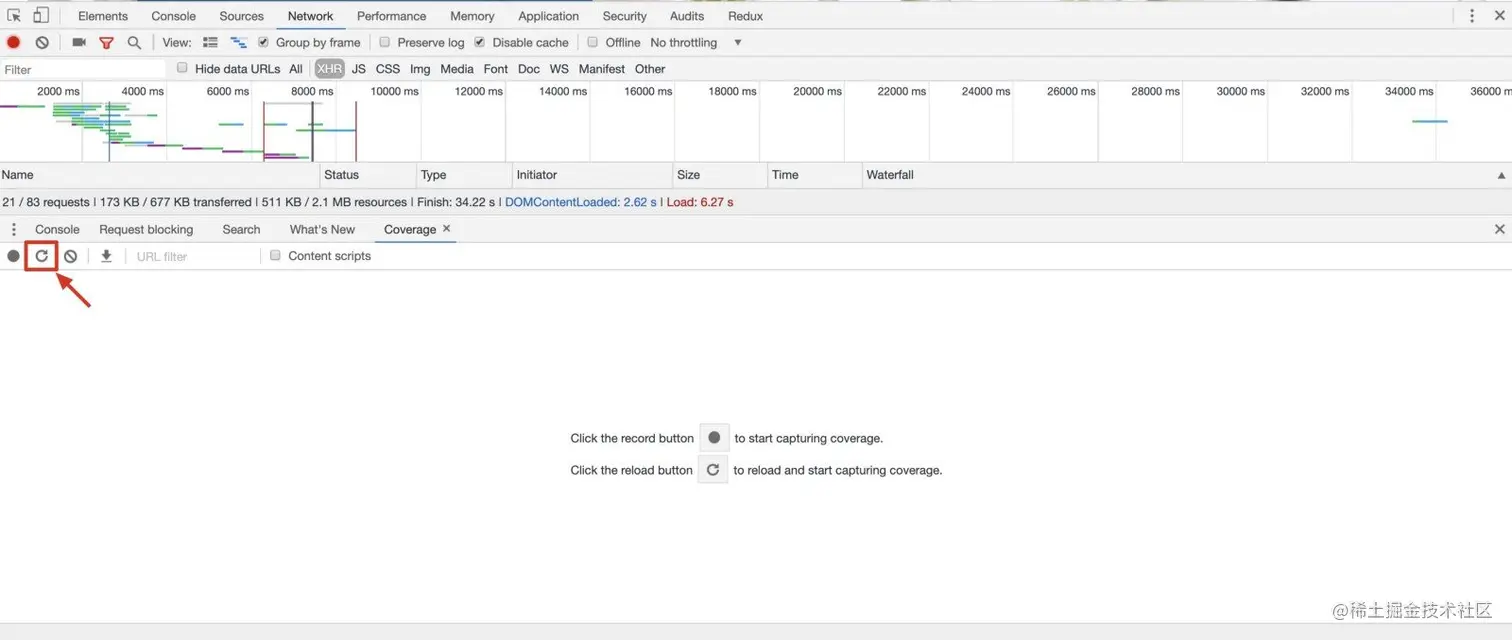The image size is (1512, 640).
Task: Focus the URL filter field
Action: tap(195, 256)
